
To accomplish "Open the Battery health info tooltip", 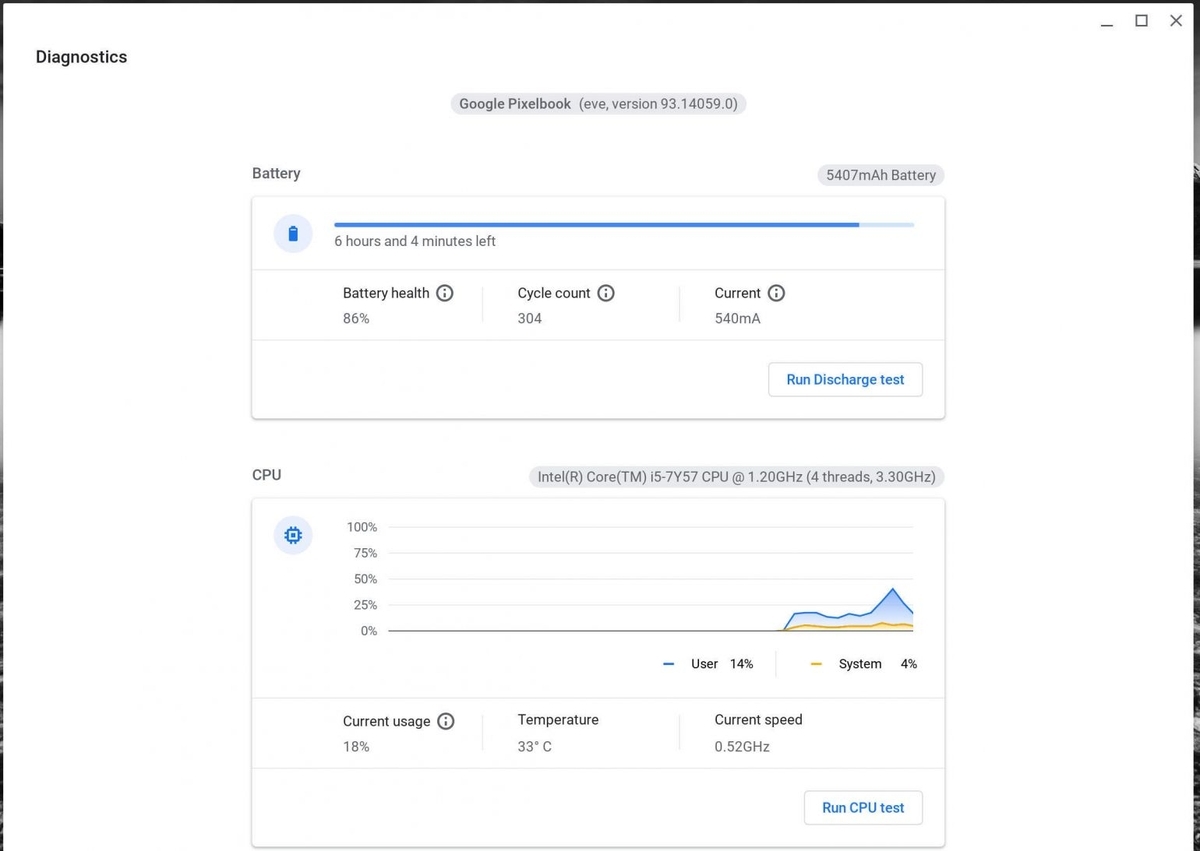I will pos(446,293).
